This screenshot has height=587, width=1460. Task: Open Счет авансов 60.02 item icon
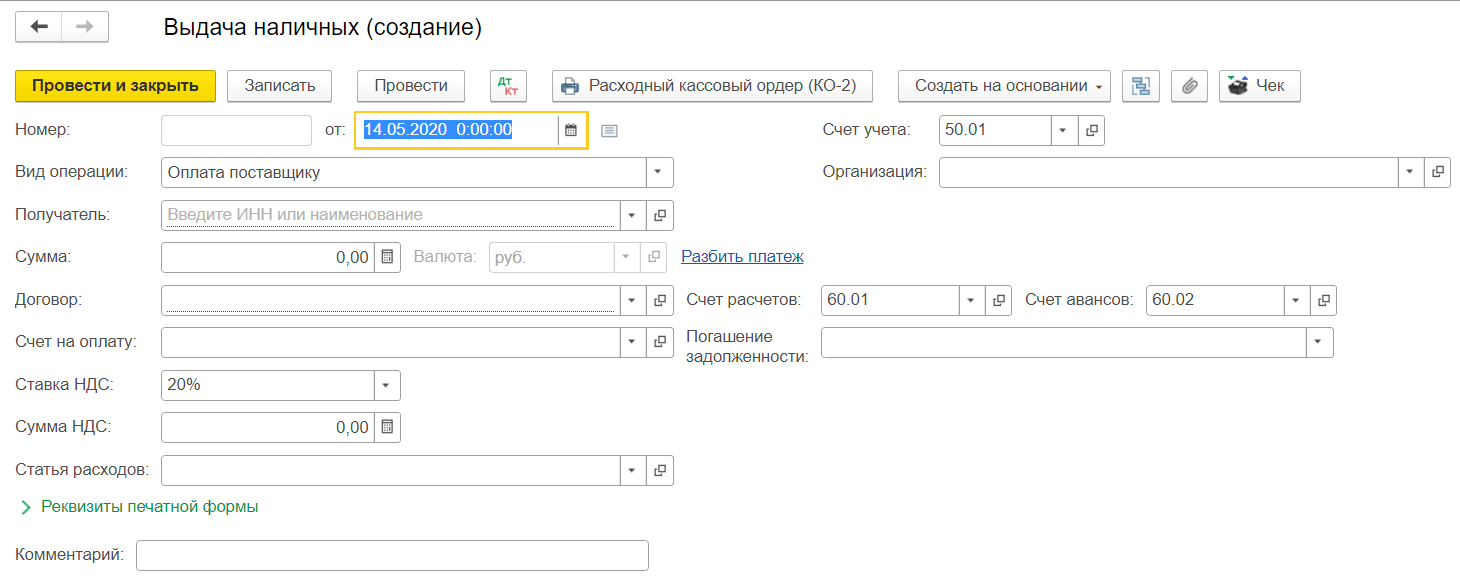click(x=1323, y=300)
